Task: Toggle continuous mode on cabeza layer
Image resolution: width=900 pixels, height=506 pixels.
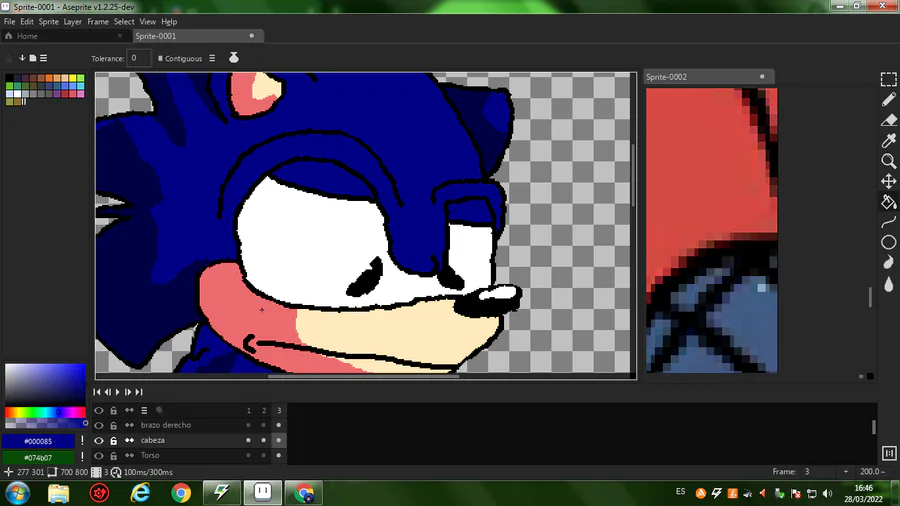Action: [x=129, y=441]
